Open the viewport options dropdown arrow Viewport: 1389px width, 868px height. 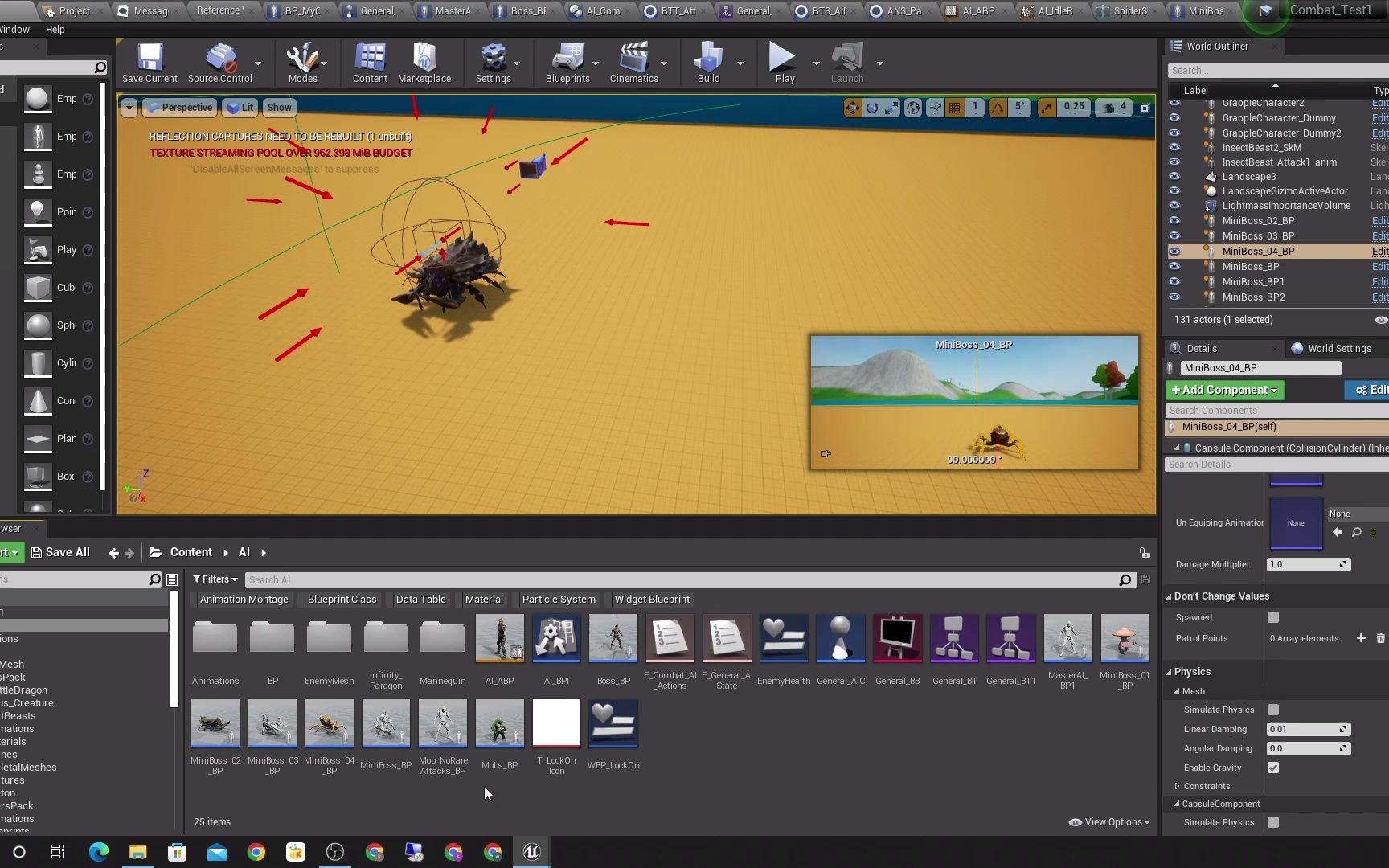point(129,108)
